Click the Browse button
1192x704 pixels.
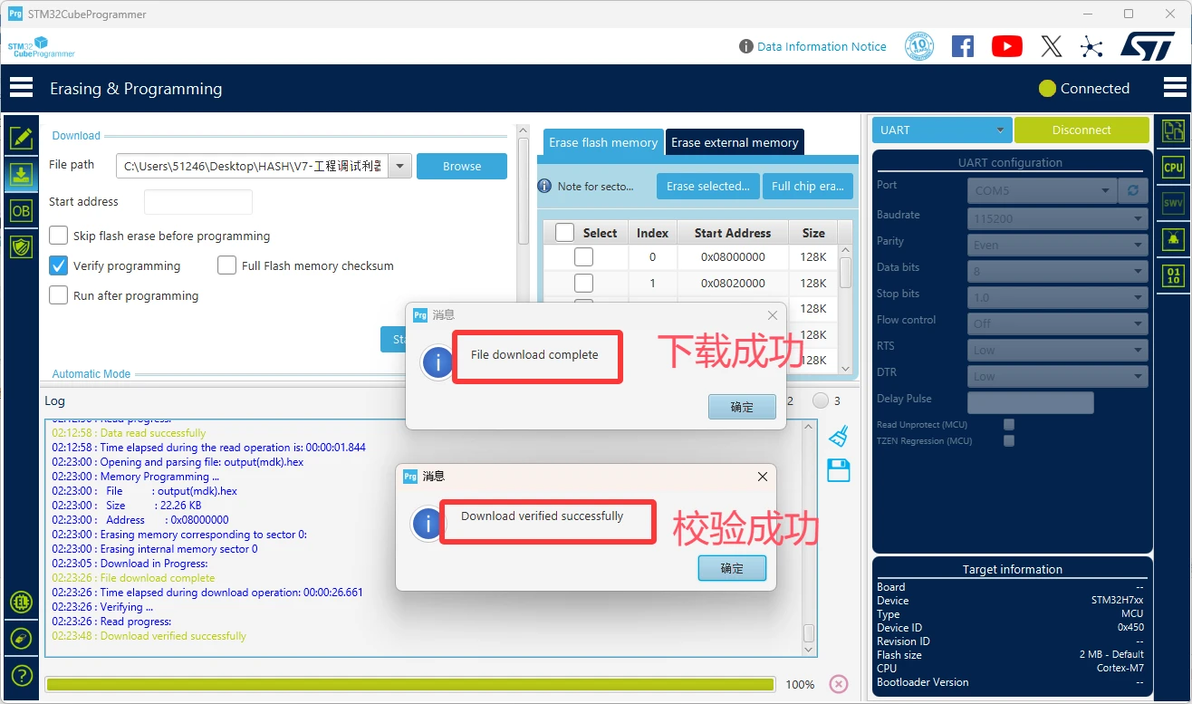tap(461, 166)
